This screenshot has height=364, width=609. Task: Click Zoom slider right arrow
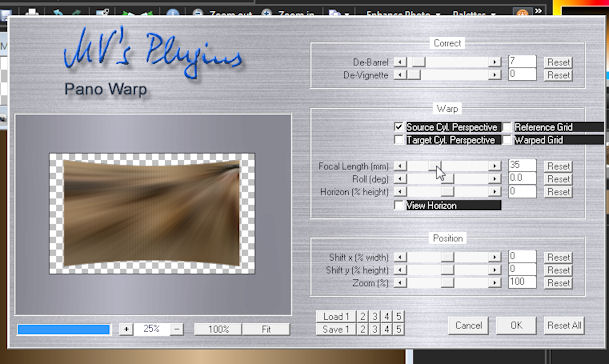(494, 283)
